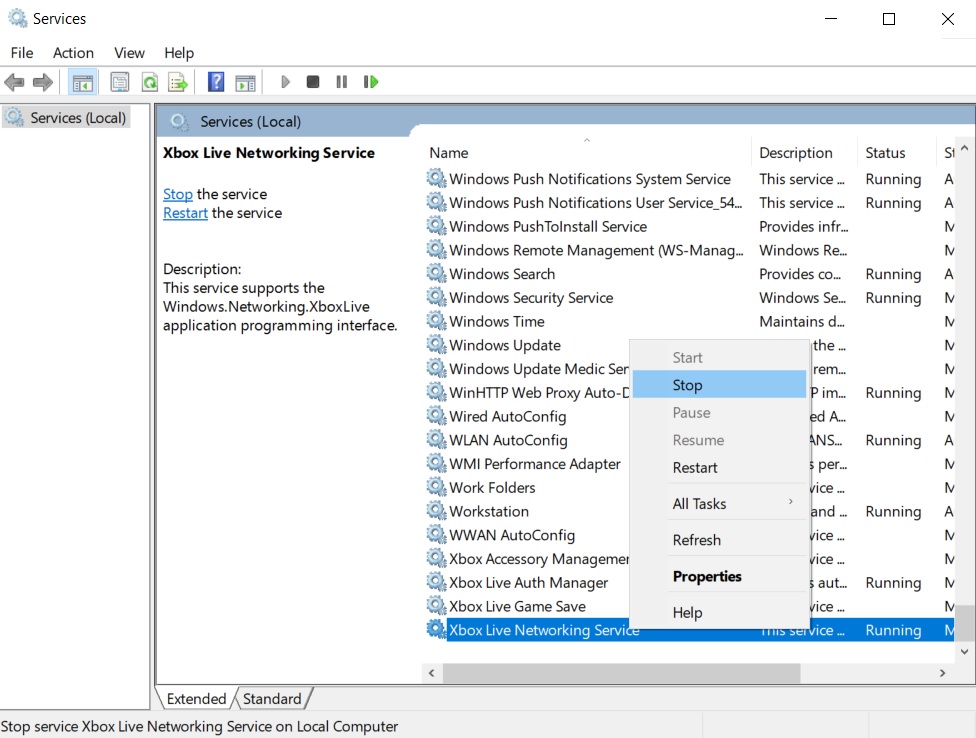Click horizontal scrollbar left arrow
The width and height of the screenshot is (976, 738).
pos(431,673)
